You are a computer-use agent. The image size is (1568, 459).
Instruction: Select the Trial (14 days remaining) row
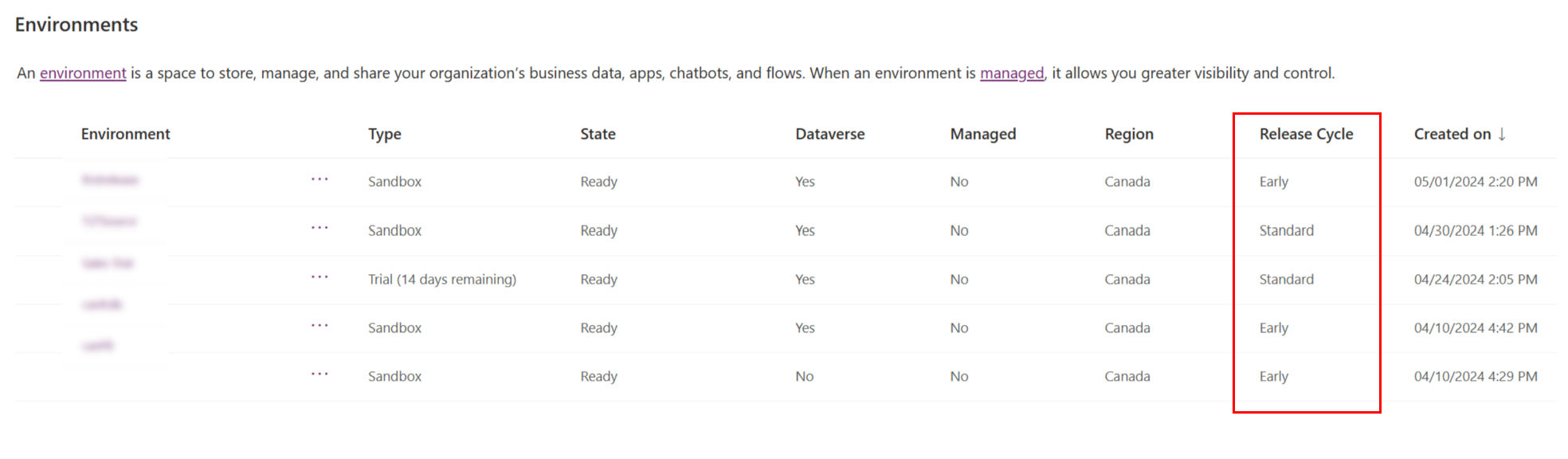[x=441, y=280]
